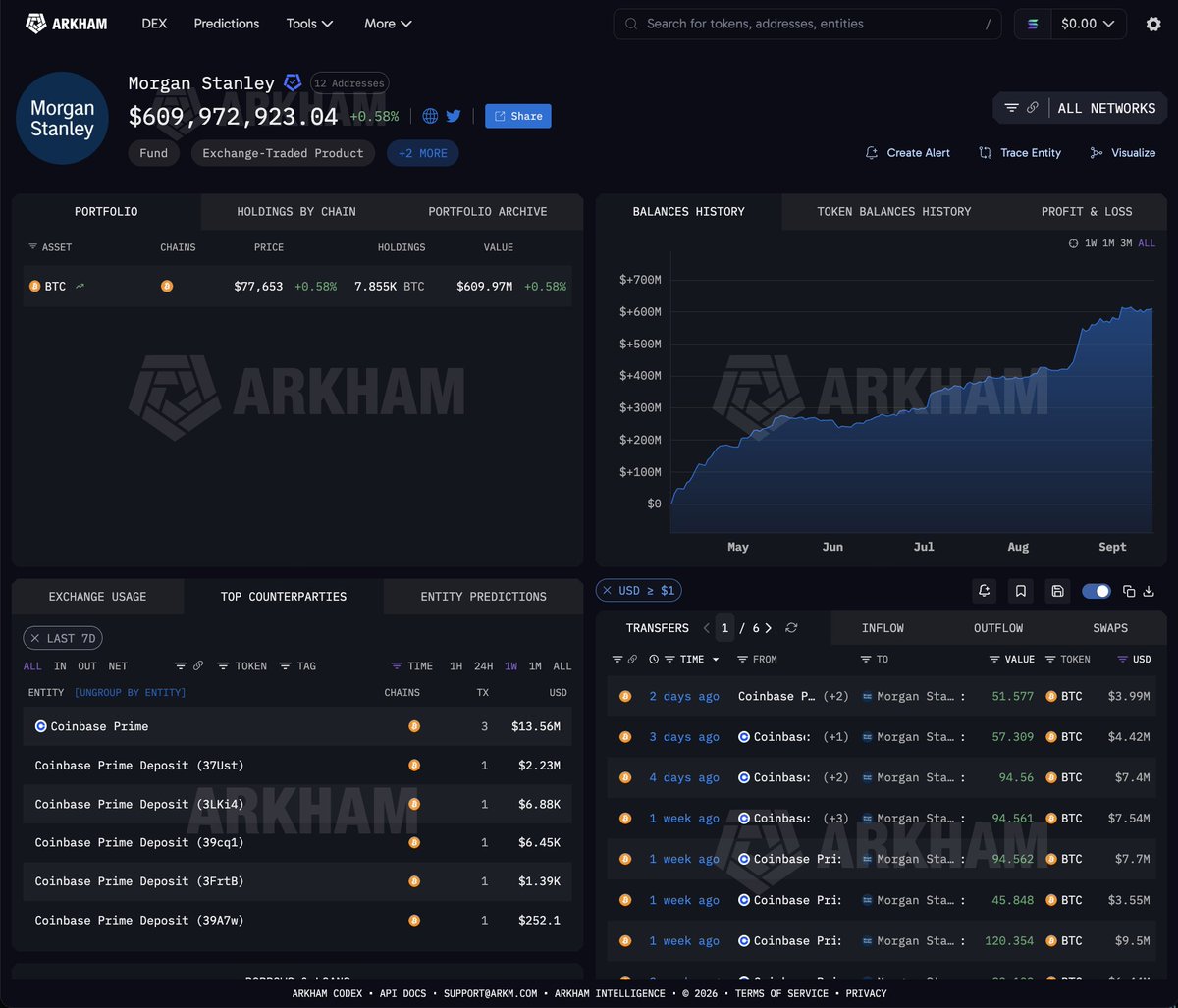Open the More dropdown menu
Image resolution: width=1178 pixels, height=1008 pixels.
[x=388, y=24]
